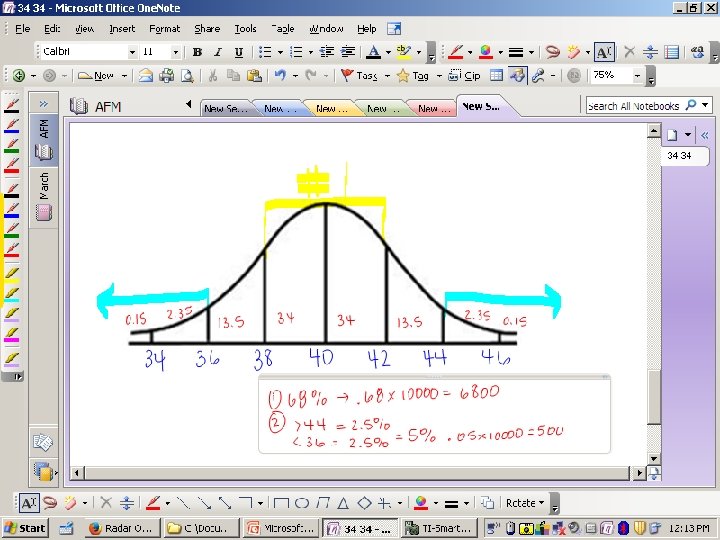Open the File menu
Image resolution: width=720 pixels, height=540 pixels.
[x=22, y=28]
